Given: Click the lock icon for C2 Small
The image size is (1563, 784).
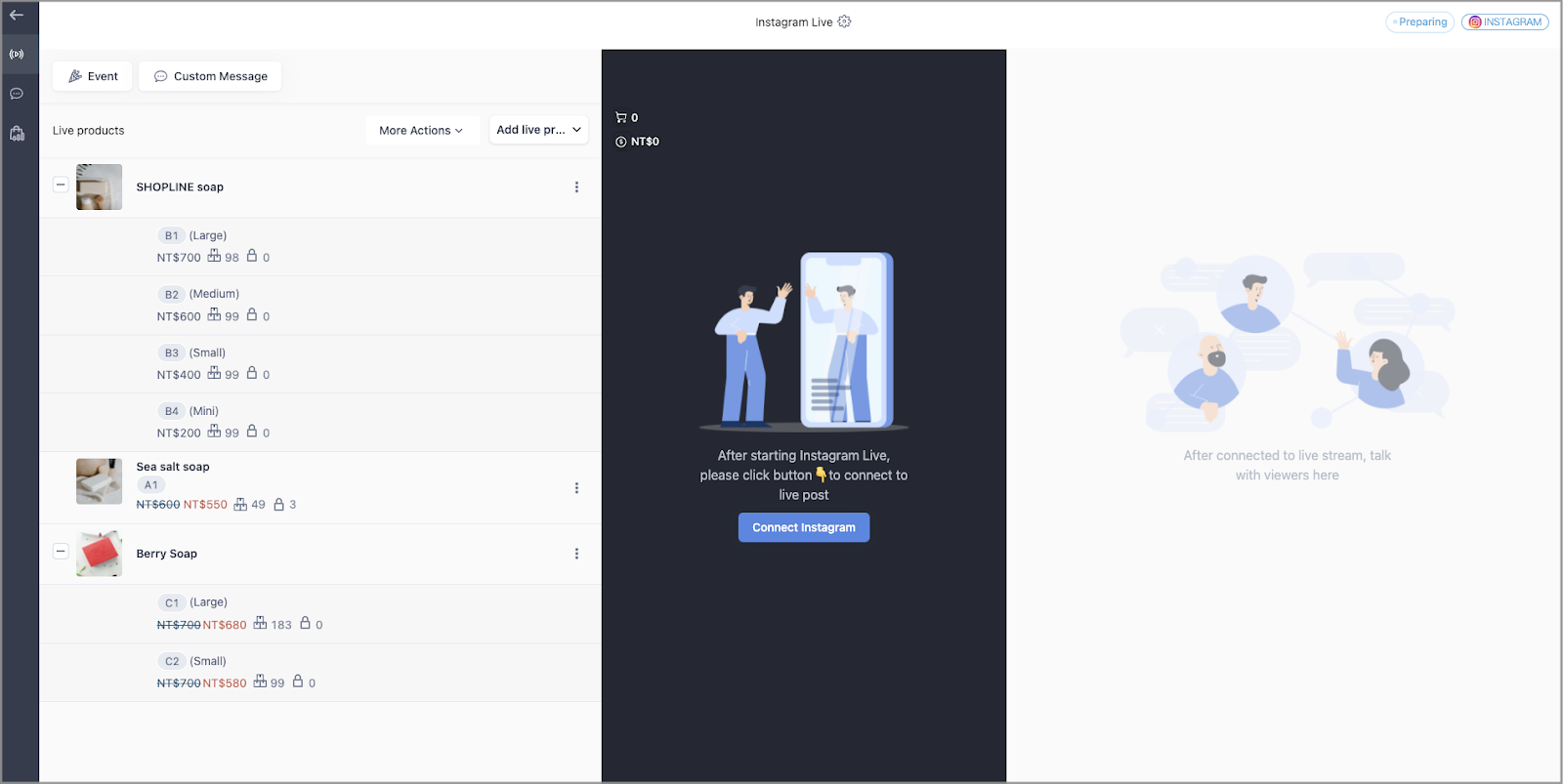Looking at the screenshot, I should click(298, 681).
